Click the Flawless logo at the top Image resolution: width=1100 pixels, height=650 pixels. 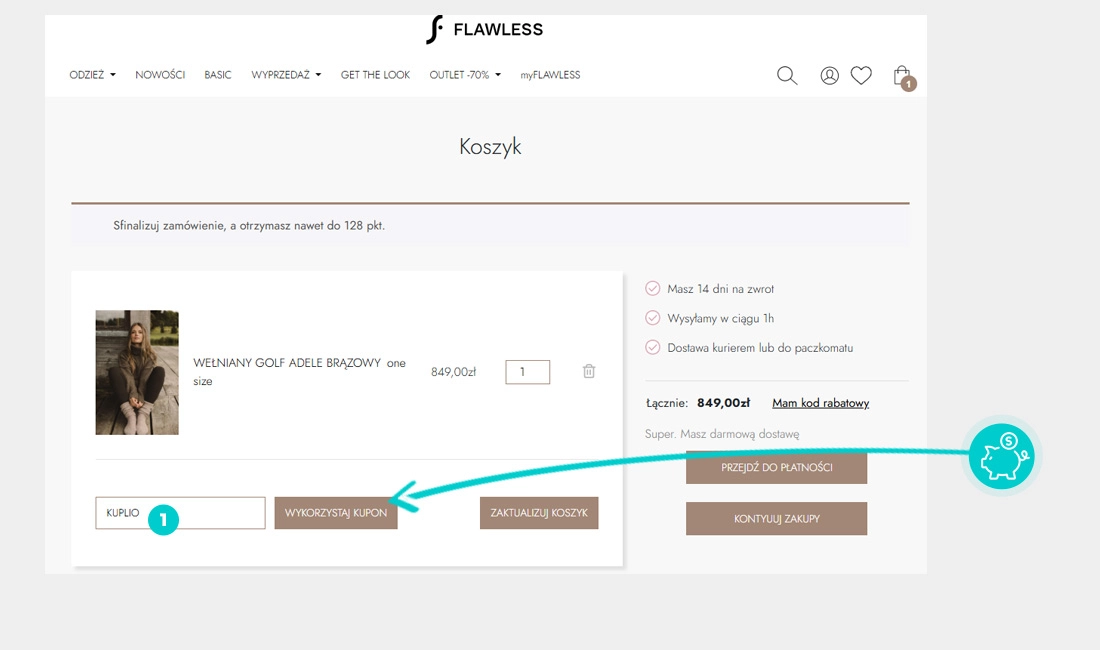click(484, 30)
